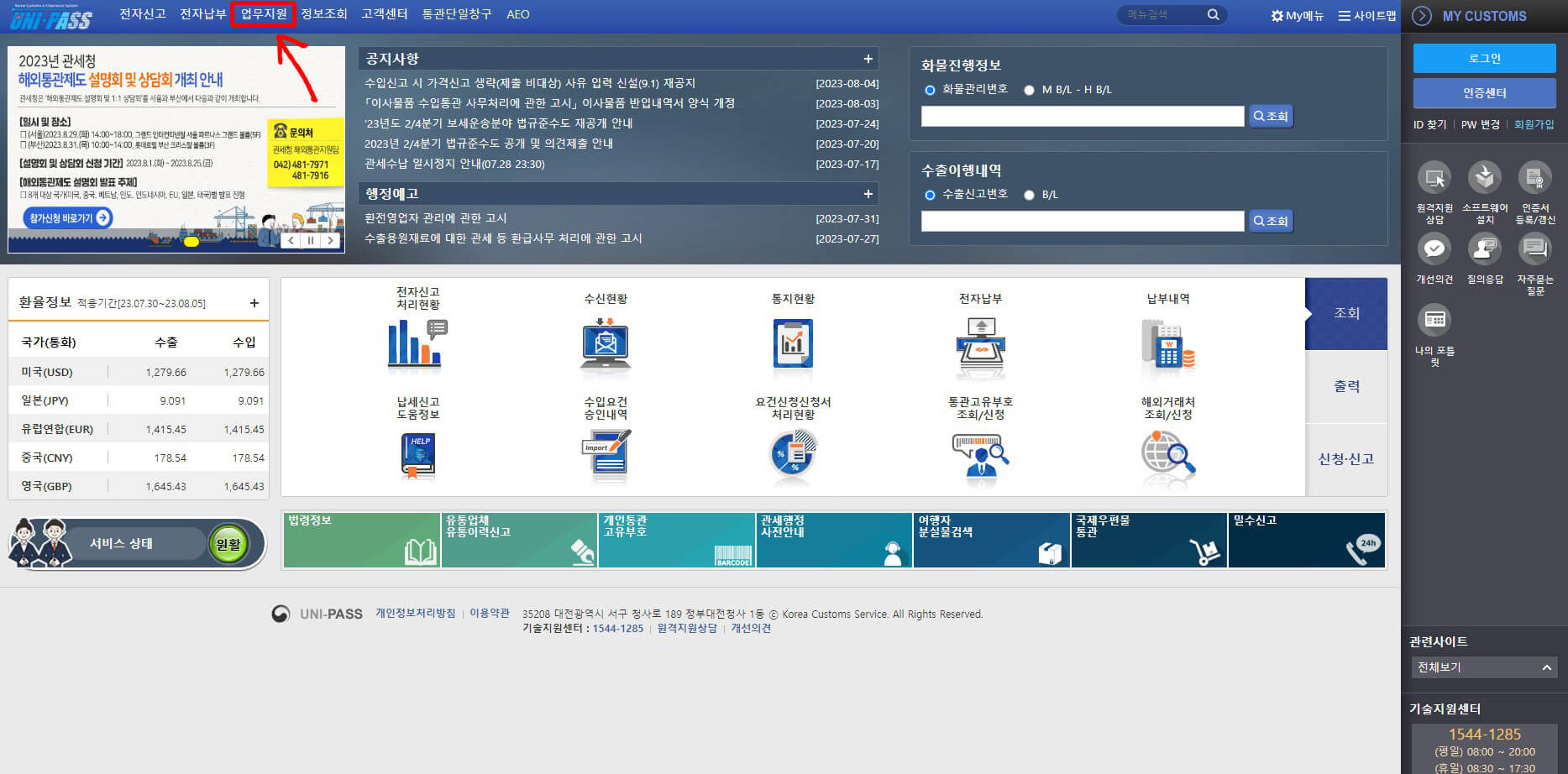The width and height of the screenshot is (1568, 774).
Task: Select the M B/L - H B/L radio button
Action: coord(1029,90)
